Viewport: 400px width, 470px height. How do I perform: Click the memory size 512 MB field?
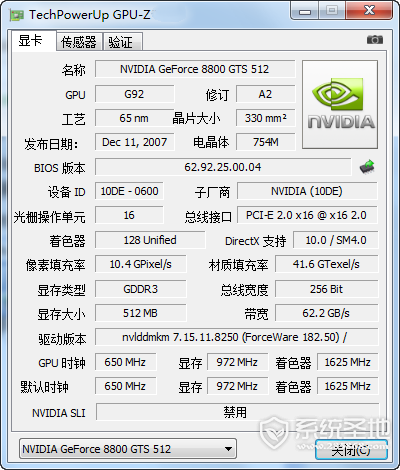(140, 313)
